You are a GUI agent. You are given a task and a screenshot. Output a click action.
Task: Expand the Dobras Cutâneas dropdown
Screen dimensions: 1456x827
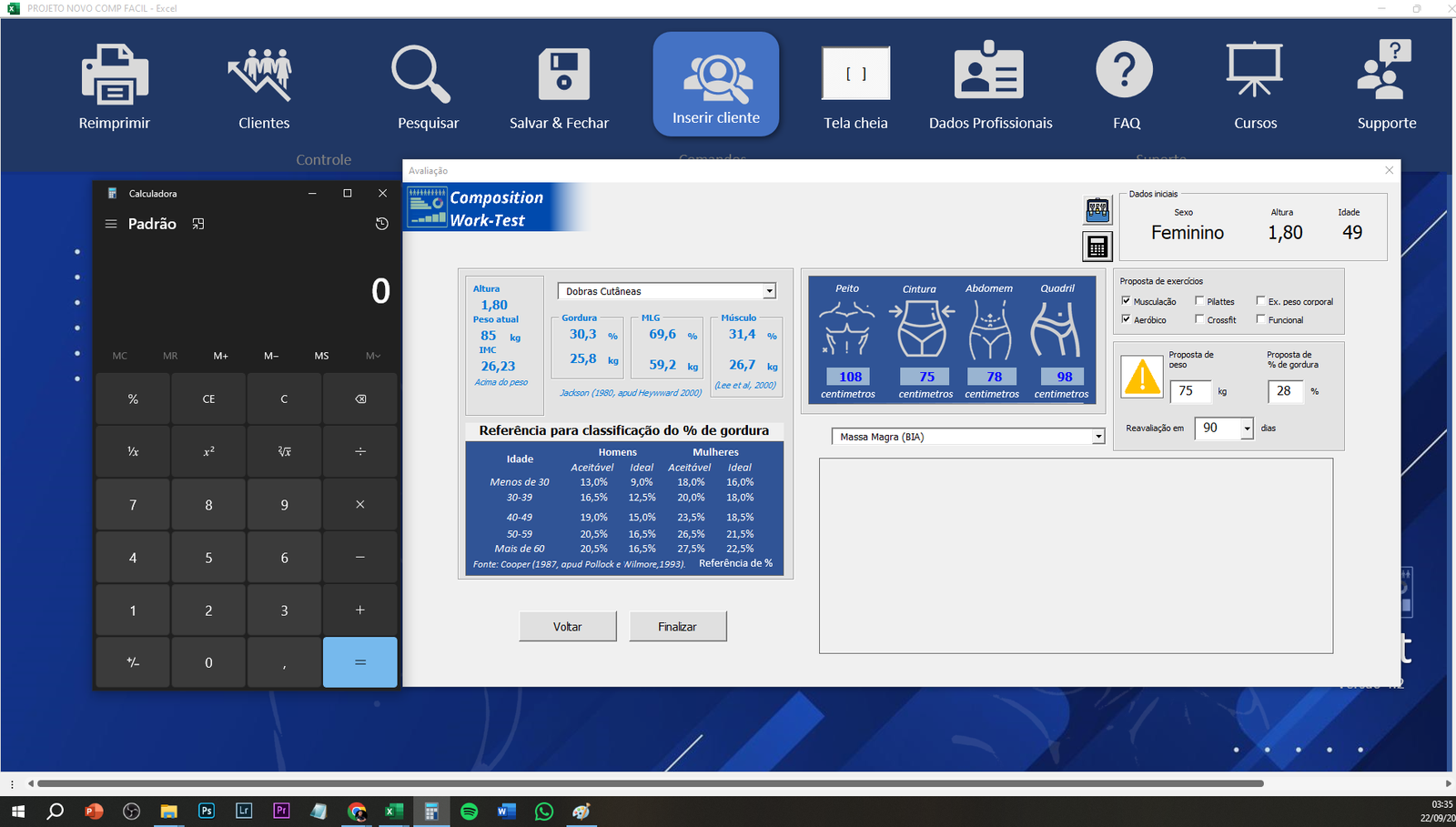pos(769,291)
